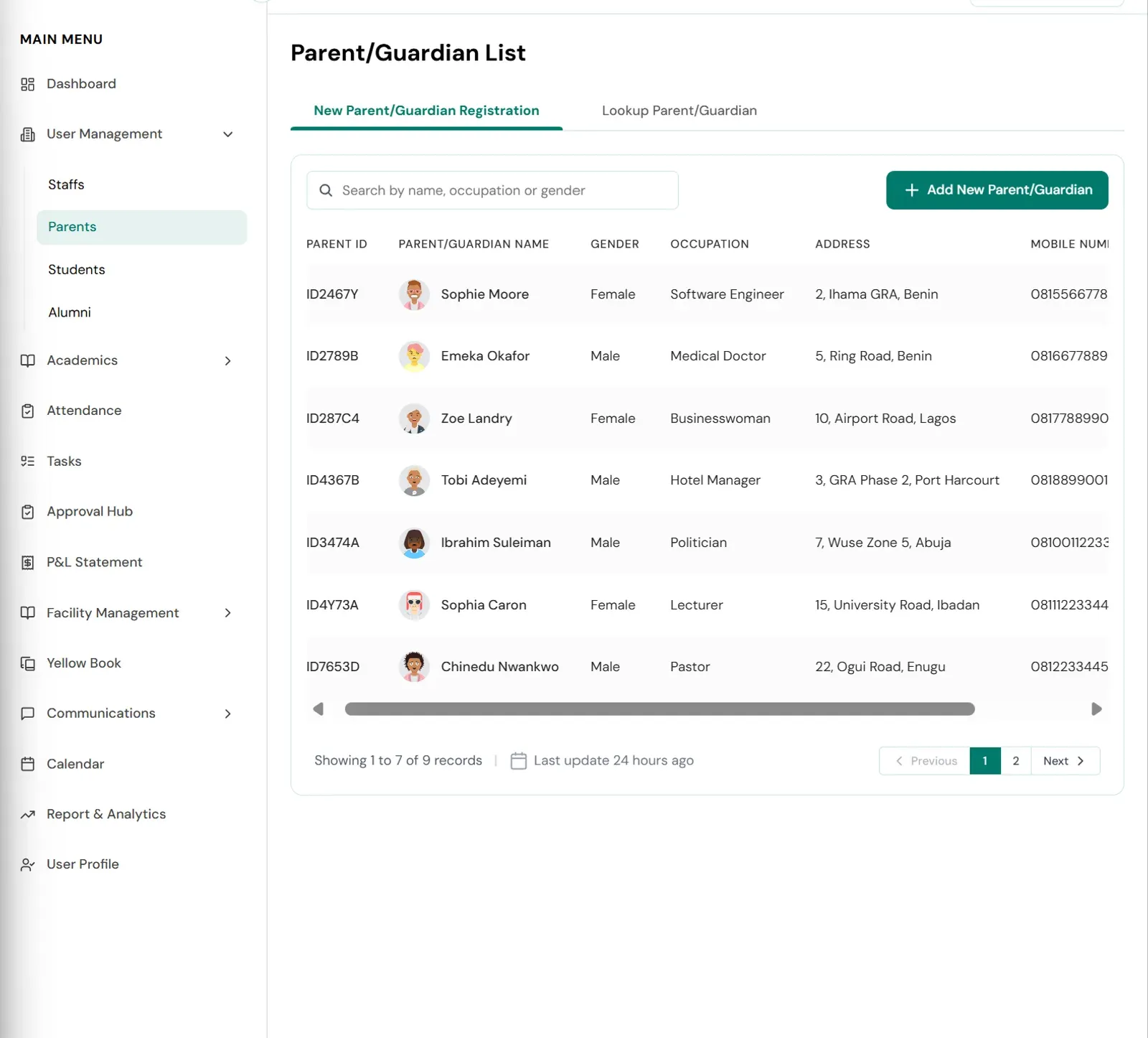The image size is (1148, 1038).
Task: Click Sophie Moore's avatar
Action: (x=414, y=294)
